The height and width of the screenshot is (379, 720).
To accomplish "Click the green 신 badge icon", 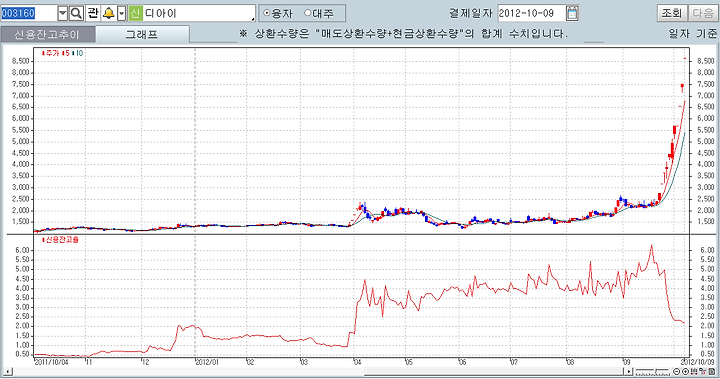I will [x=135, y=13].
